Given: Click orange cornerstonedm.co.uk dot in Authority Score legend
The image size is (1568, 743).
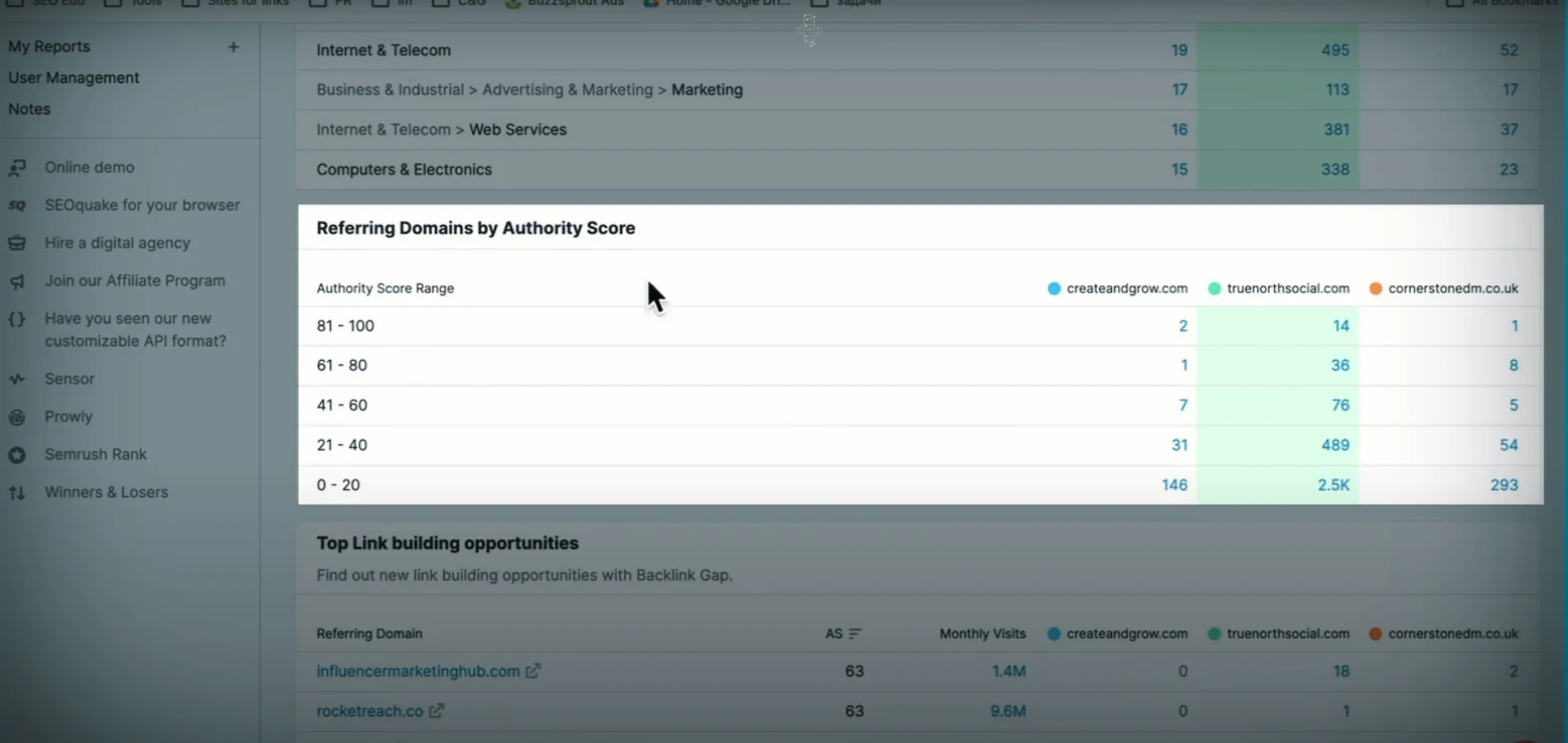Looking at the screenshot, I should (1375, 288).
